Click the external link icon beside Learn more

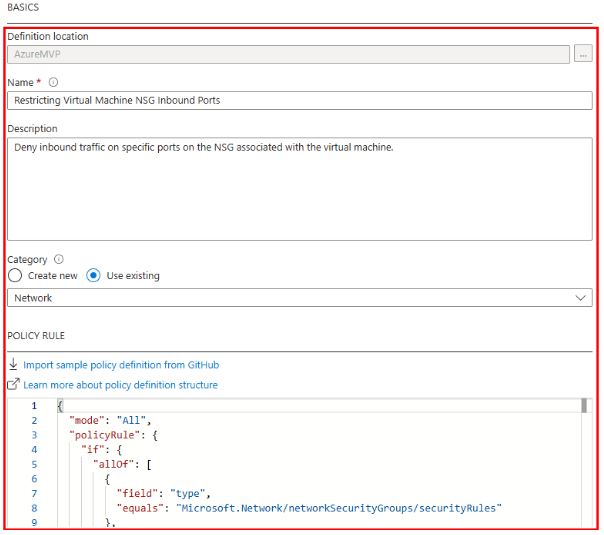(x=13, y=384)
